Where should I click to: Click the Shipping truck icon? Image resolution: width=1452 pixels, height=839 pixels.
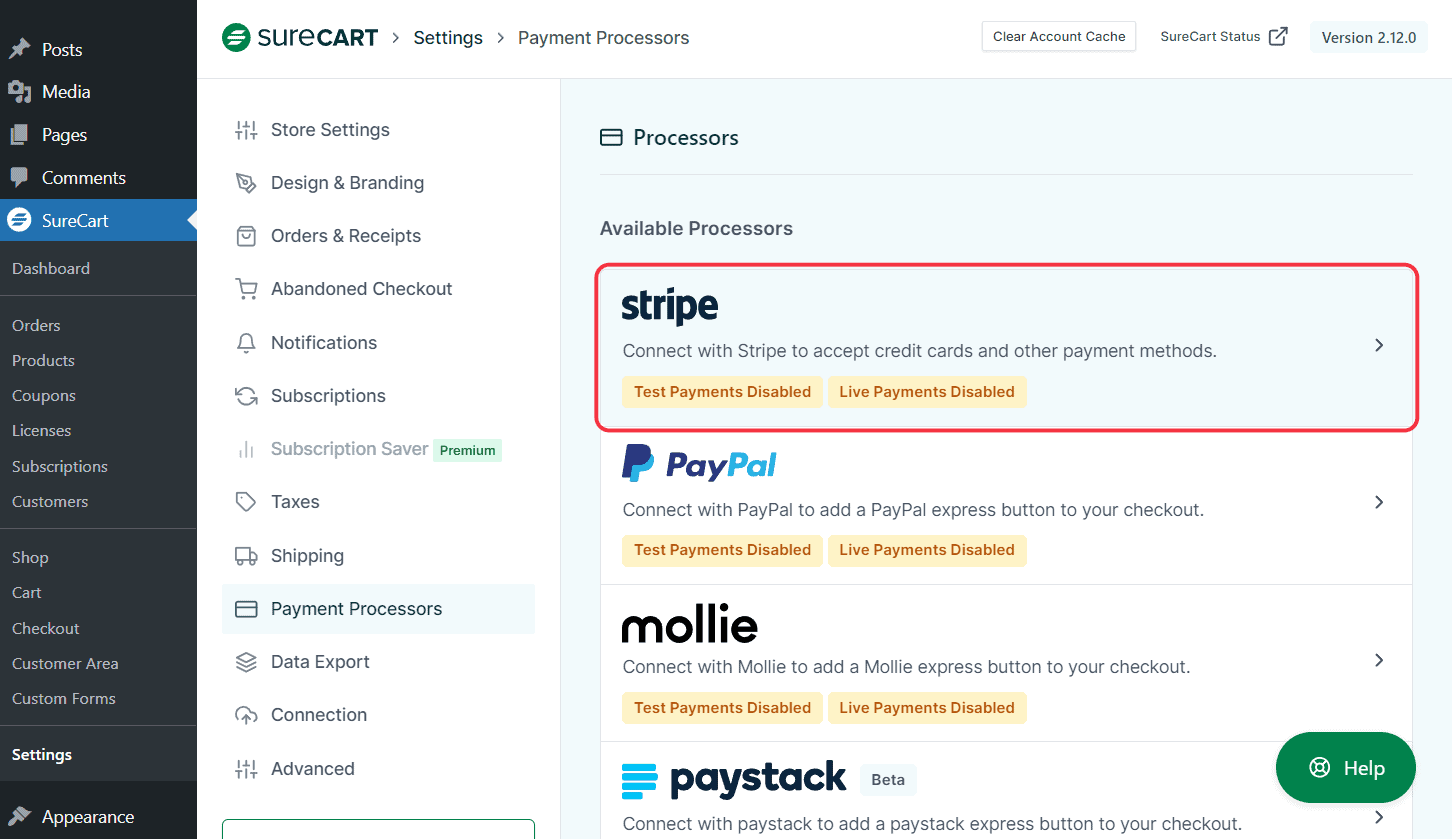pos(246,556)
